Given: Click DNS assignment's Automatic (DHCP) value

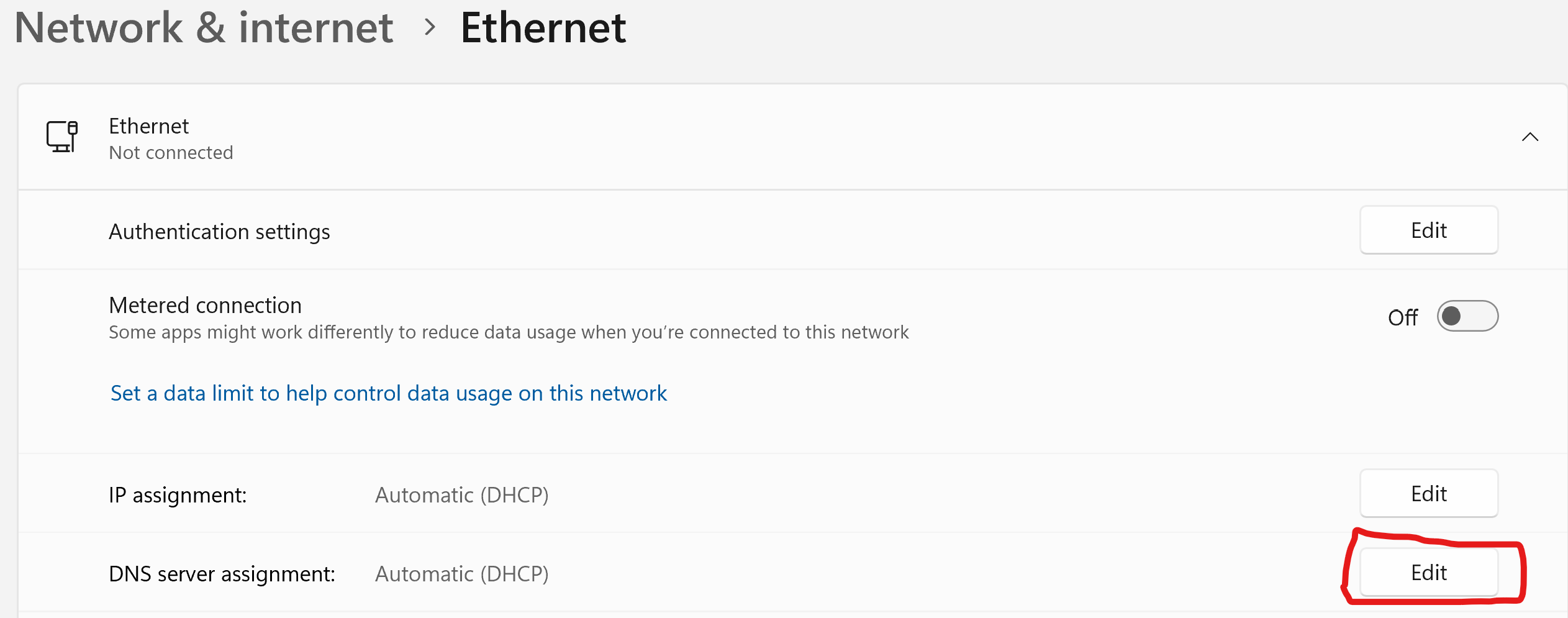Looking at the screenshot, I should [x=461, y=574].
